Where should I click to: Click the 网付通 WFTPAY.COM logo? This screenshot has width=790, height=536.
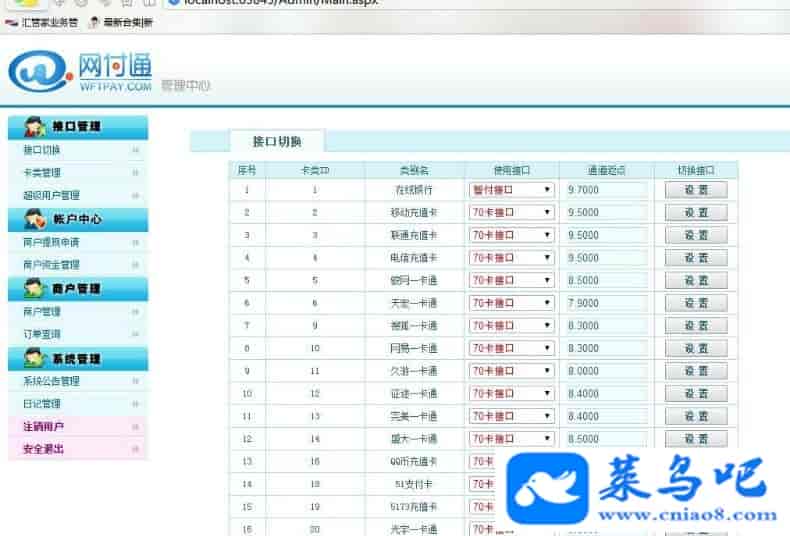click(x=81, y=72)
